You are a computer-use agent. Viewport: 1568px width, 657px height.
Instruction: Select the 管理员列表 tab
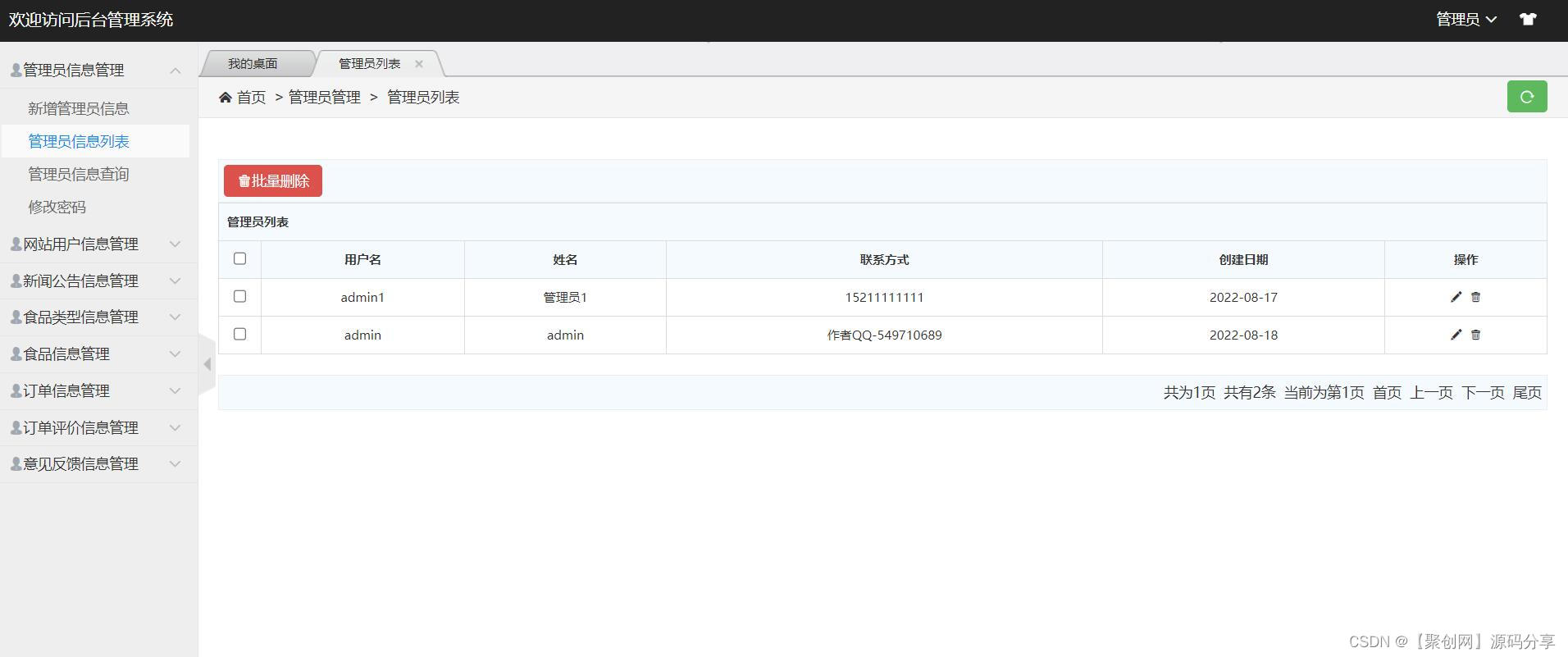[x=370, y=63]
